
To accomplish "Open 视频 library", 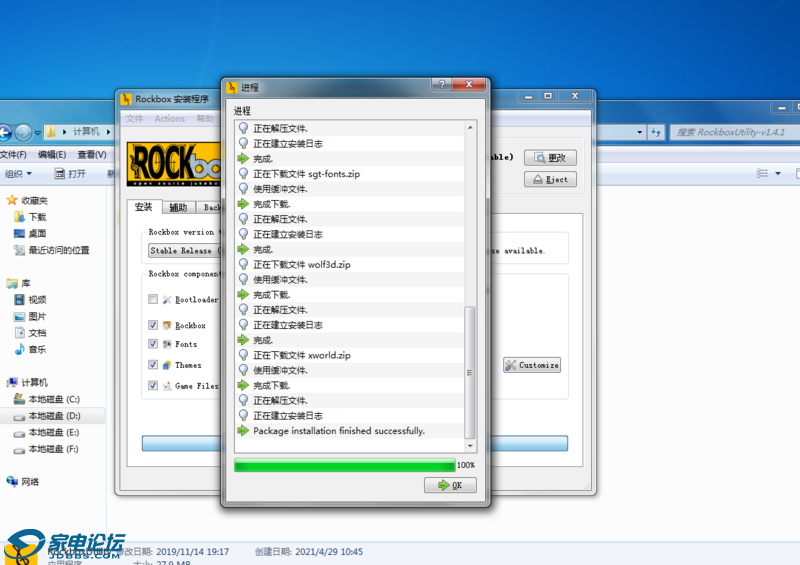I will pyautogui.click(x=37, y=300).
